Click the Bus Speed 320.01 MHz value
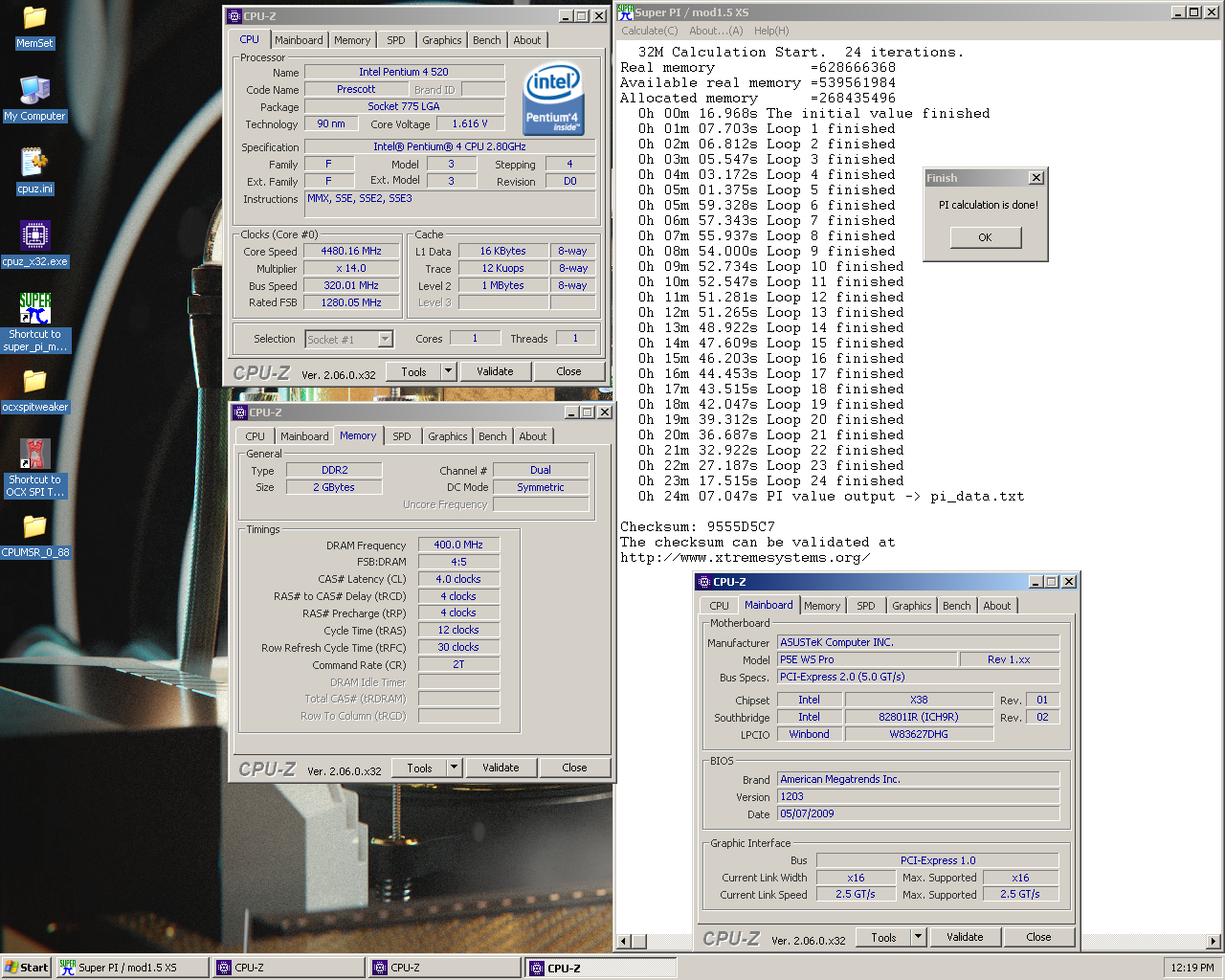 pyautogui.click(x=351, y=285)
